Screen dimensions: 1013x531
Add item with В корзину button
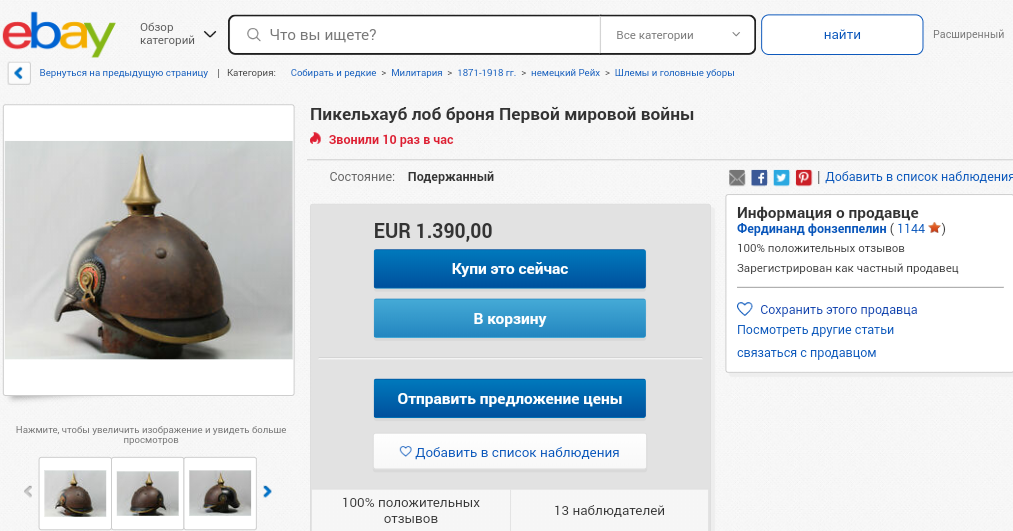[x=510, y=318]
